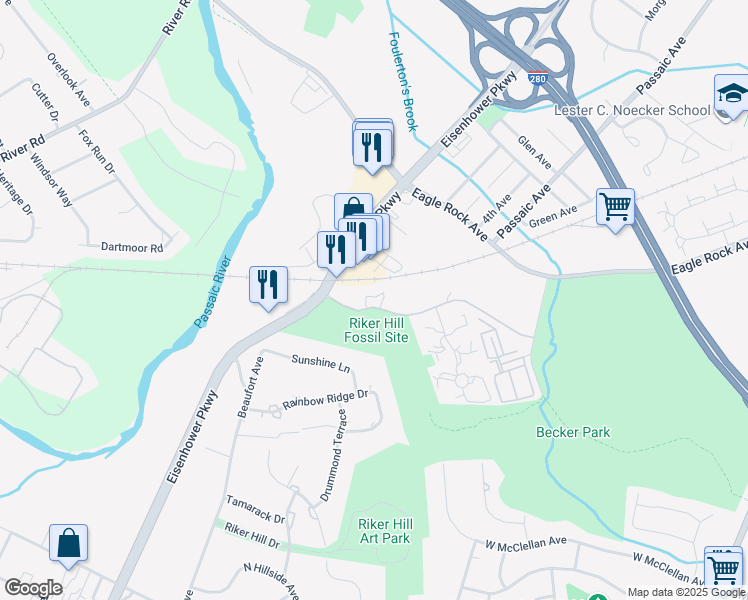Click the Passaic River label
Image resolution: width=748 pixels, height=600 pixels.
[213, 292]
